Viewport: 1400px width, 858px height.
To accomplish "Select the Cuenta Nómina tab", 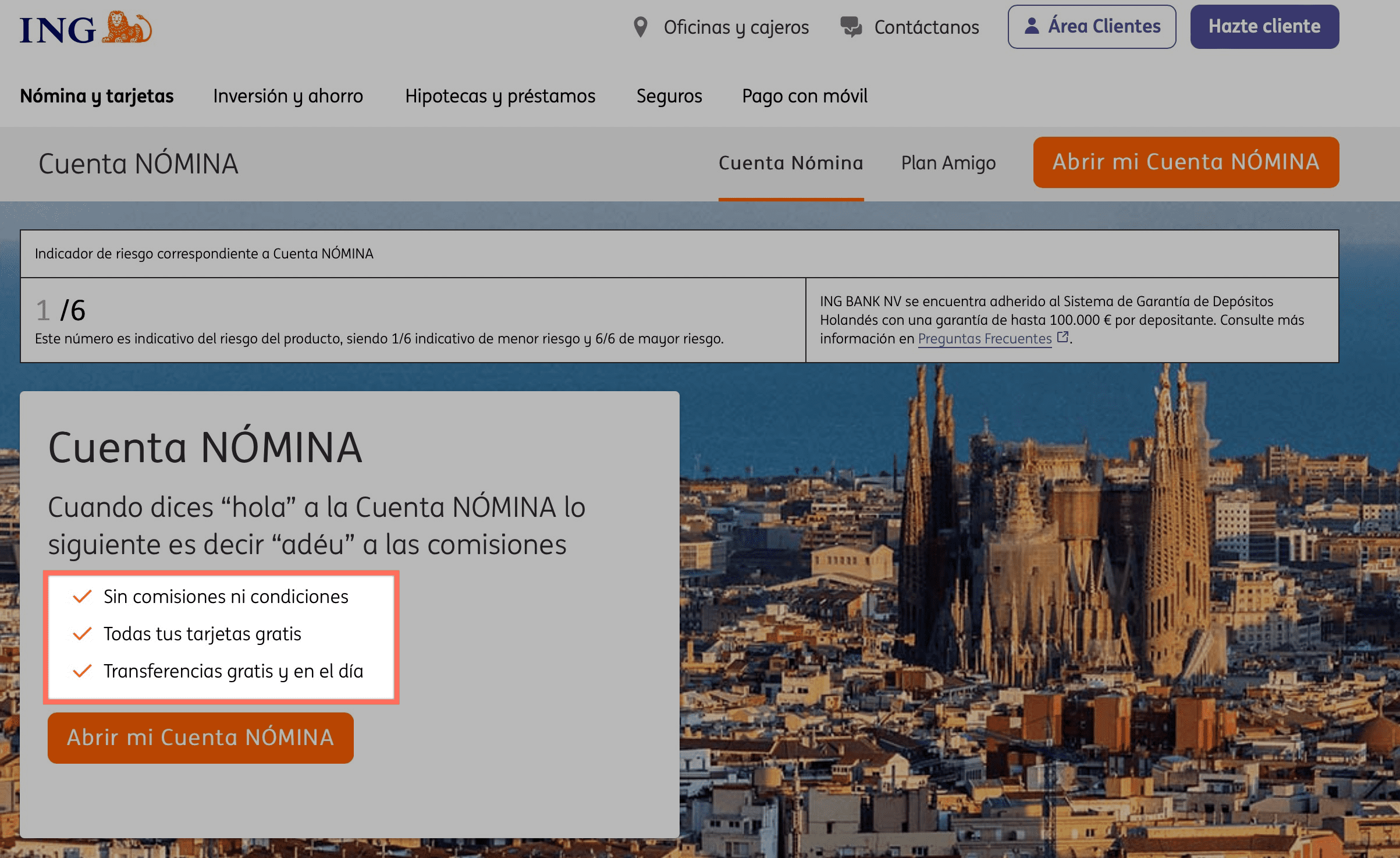I will [791, 163].
